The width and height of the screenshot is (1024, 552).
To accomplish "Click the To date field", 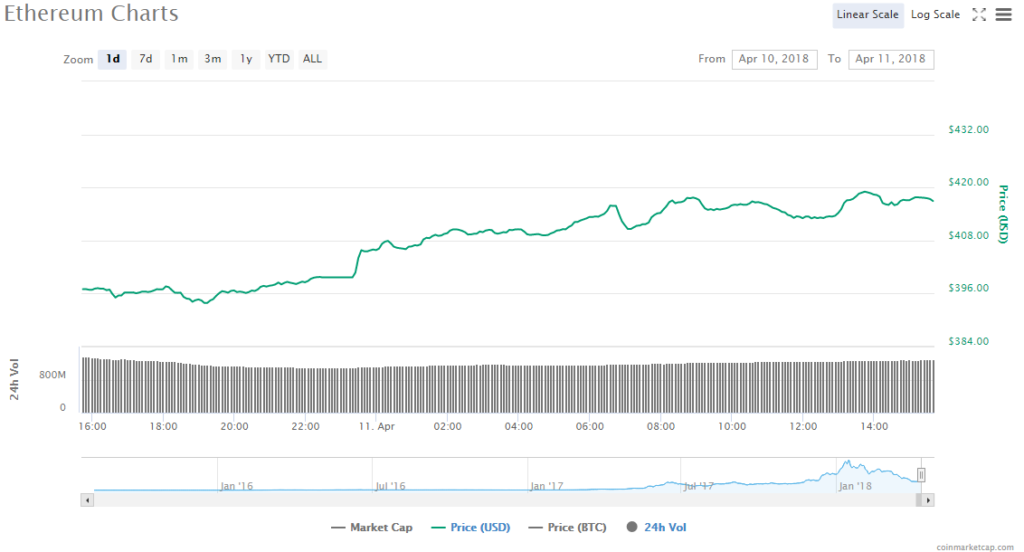I will click(x=890, y=59).
